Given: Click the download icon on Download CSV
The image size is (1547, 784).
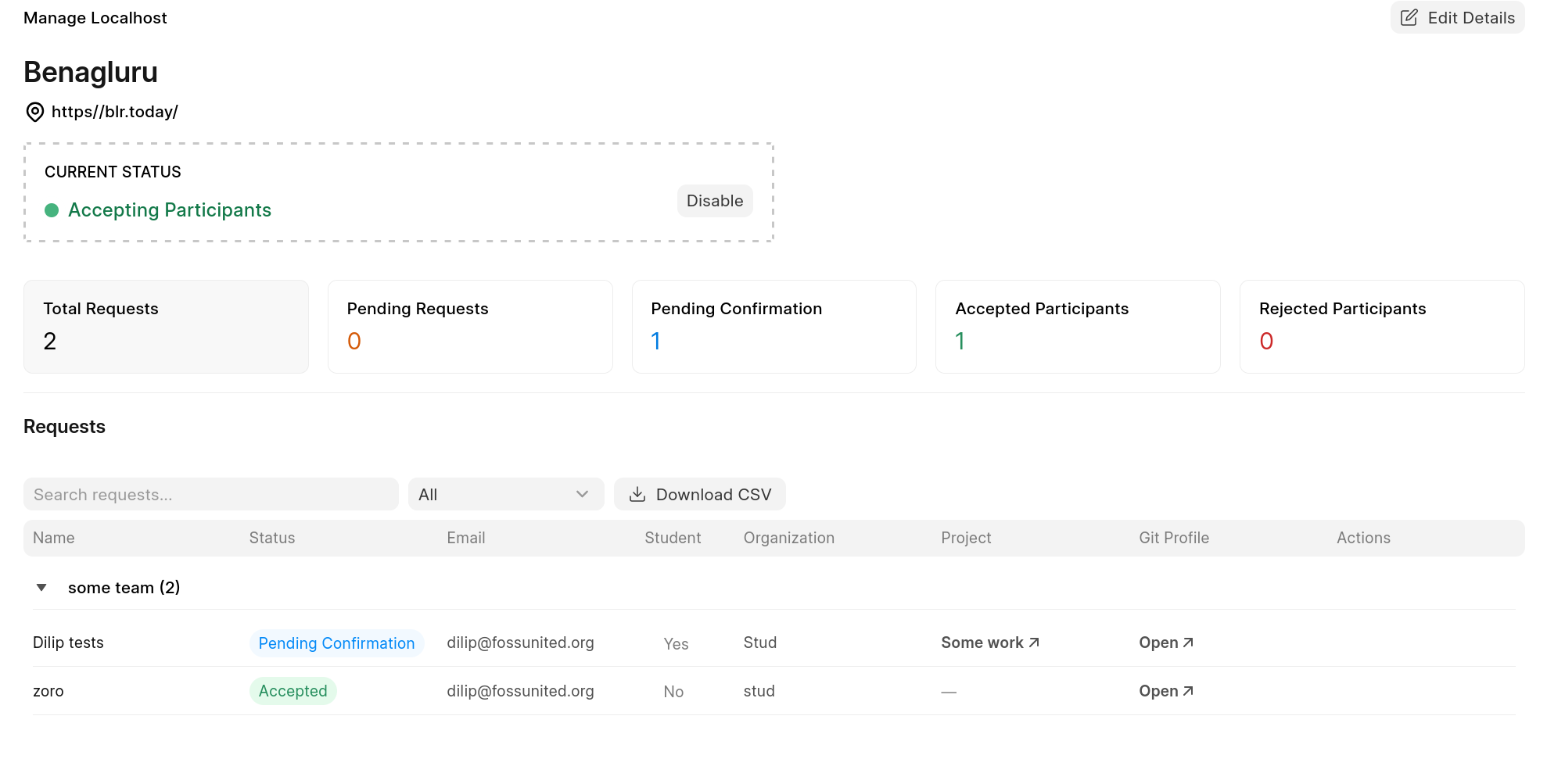Looking at the screenshot, I should pyautogui.click(x=638, y=494).
